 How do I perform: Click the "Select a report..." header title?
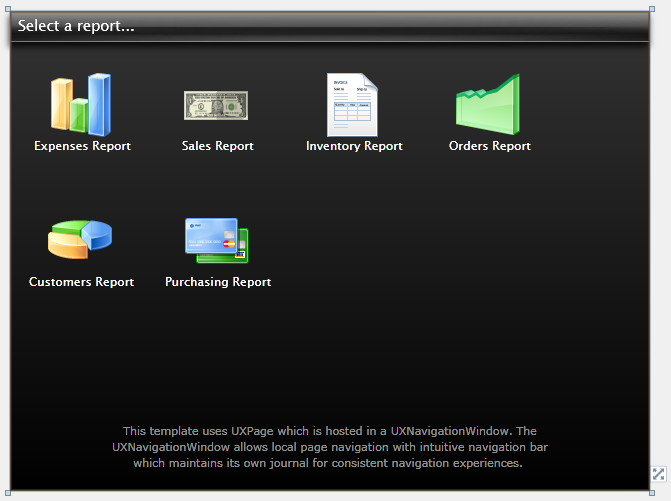point(76,27)
